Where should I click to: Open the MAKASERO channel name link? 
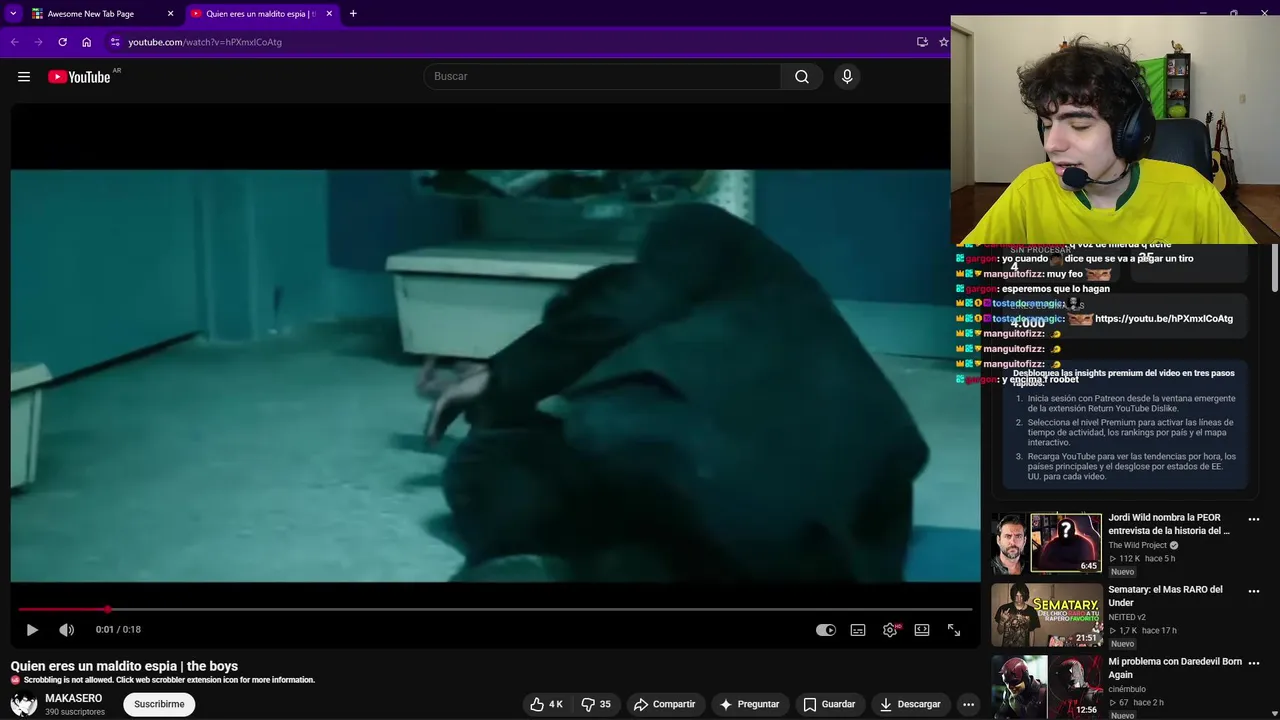coord(73,698)
